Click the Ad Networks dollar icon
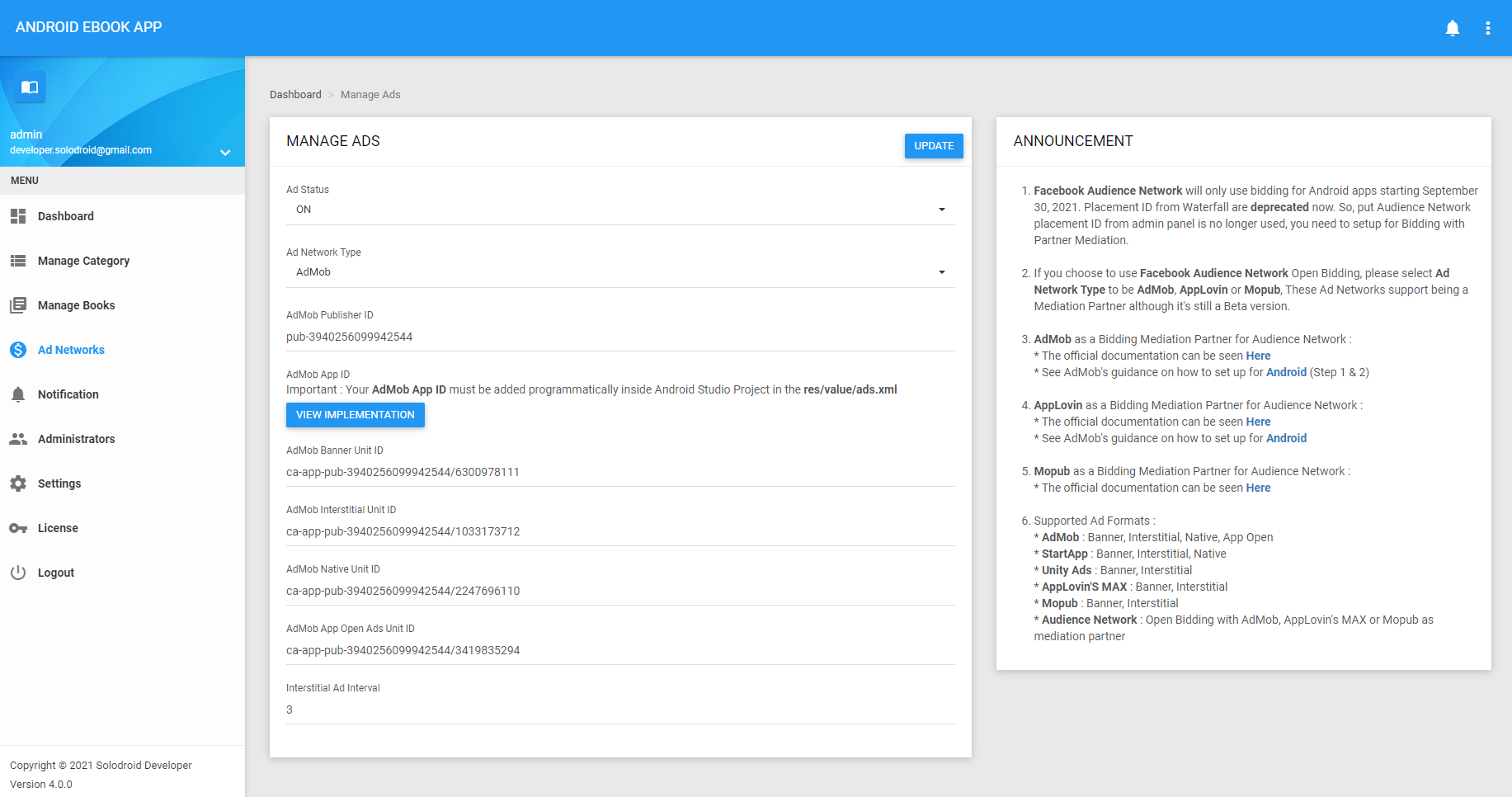 click(x=18, y=350)
